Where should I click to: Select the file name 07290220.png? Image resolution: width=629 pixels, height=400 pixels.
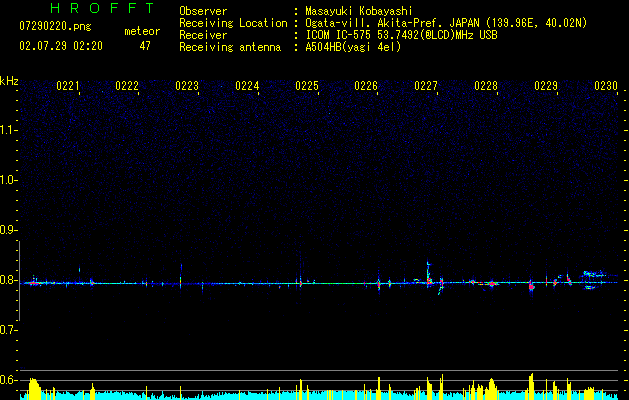55,27
